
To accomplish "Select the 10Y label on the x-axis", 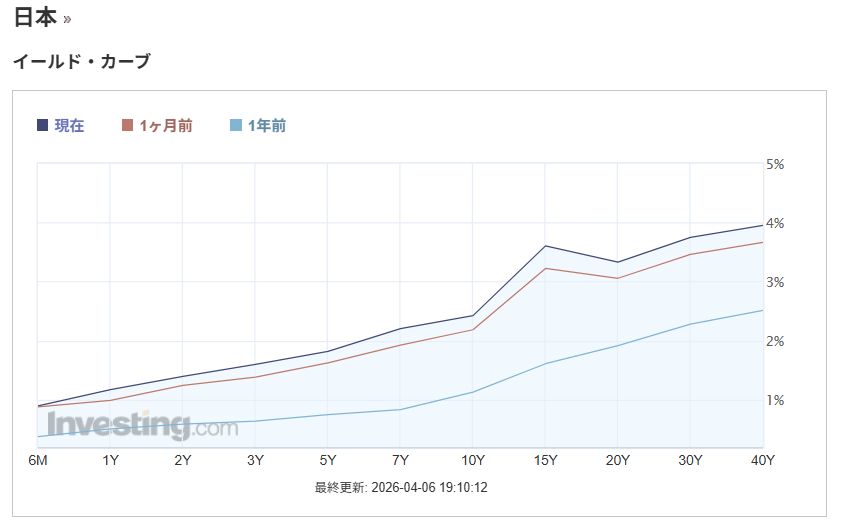I will (x=472, y=460).
